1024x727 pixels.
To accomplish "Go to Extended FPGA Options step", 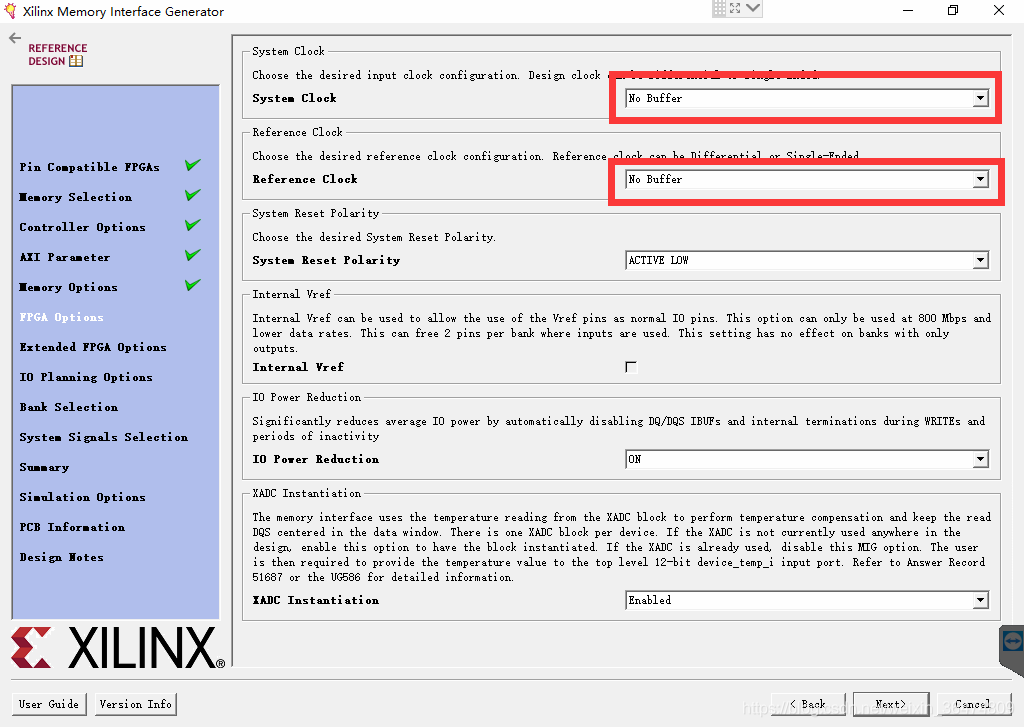I will click(93, 347).
